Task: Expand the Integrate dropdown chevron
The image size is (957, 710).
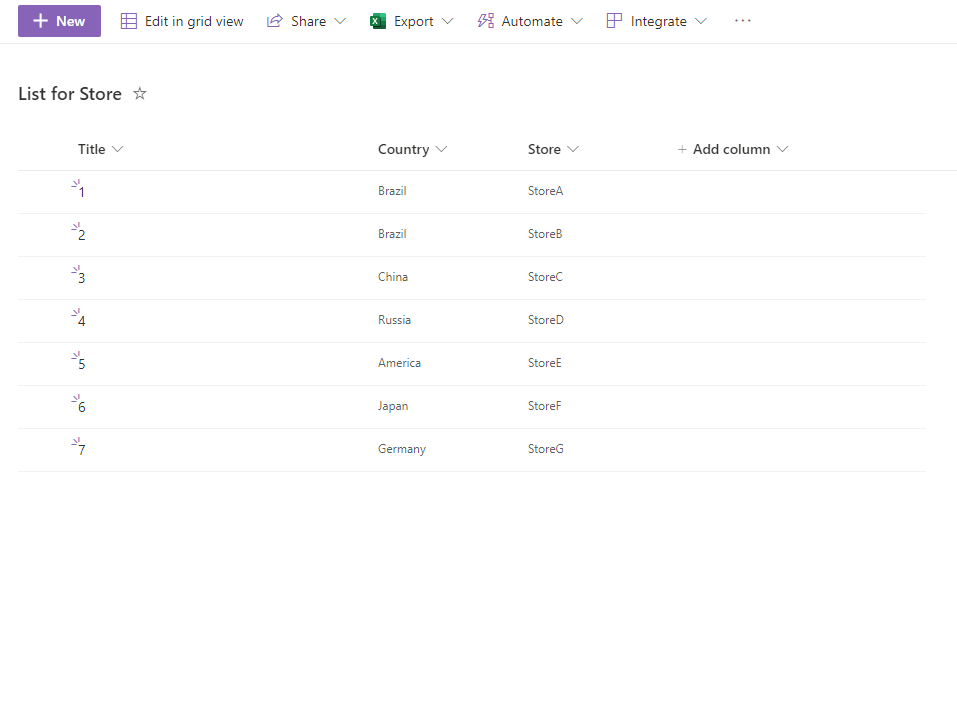Action: 701,21
